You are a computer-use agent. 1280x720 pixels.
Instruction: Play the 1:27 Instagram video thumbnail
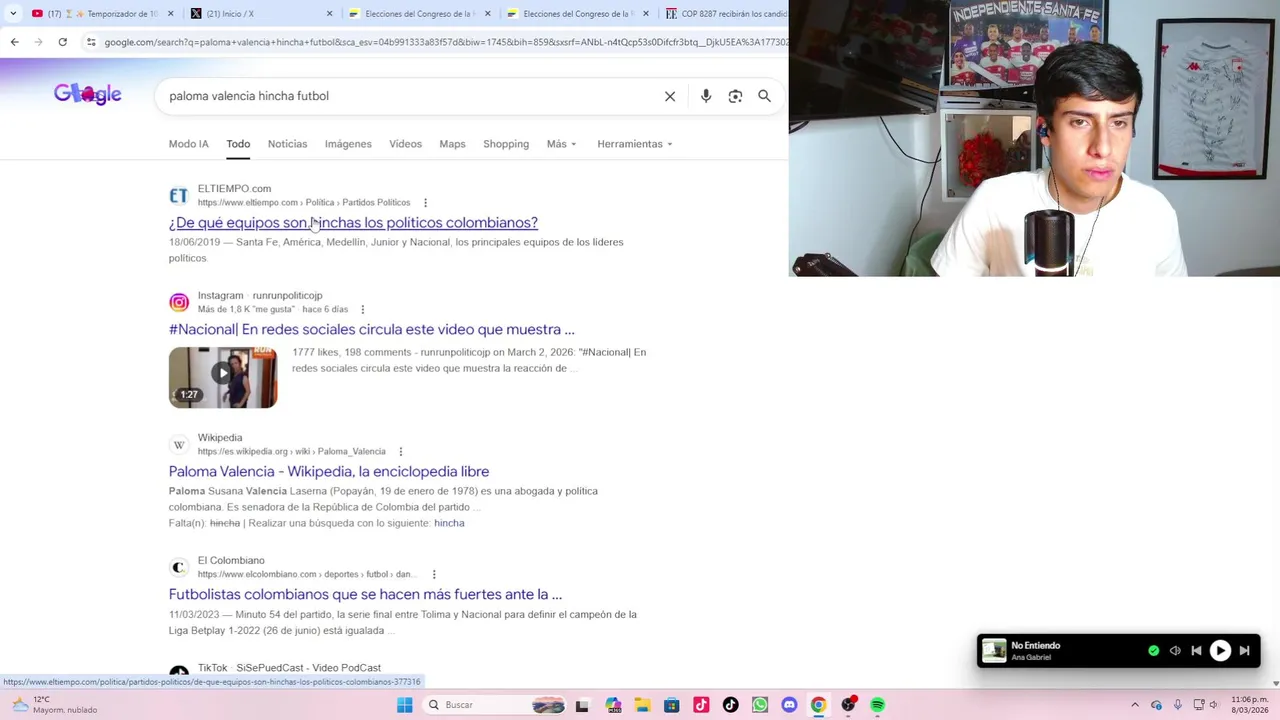(223, 377)
